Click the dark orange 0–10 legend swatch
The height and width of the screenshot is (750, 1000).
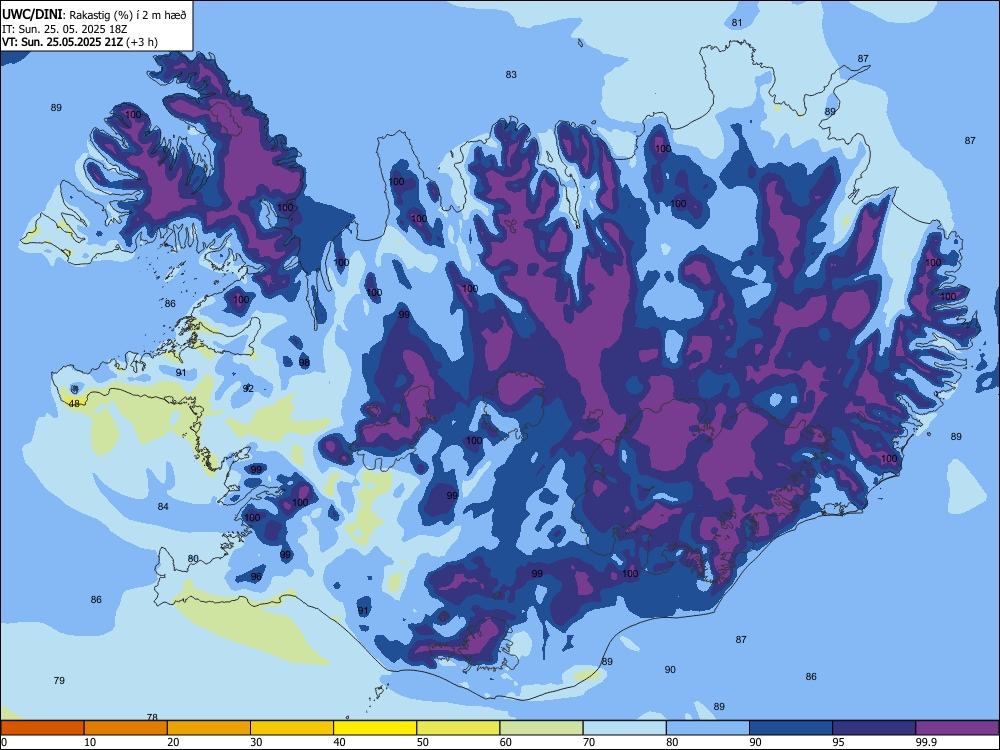click(42, 728)
